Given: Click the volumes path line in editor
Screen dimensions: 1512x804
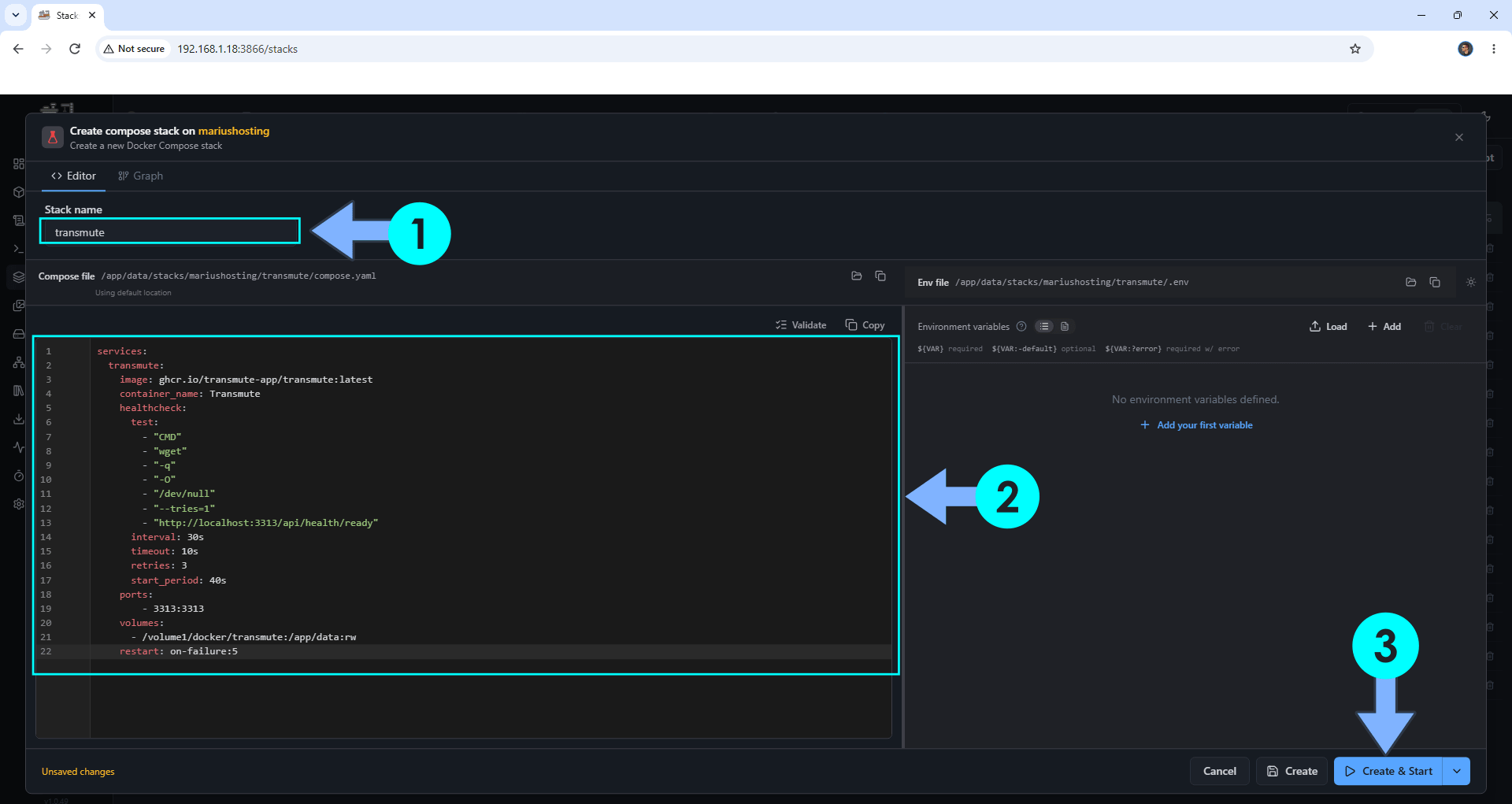Looking at the screenshot, I should tap(243, 637).
